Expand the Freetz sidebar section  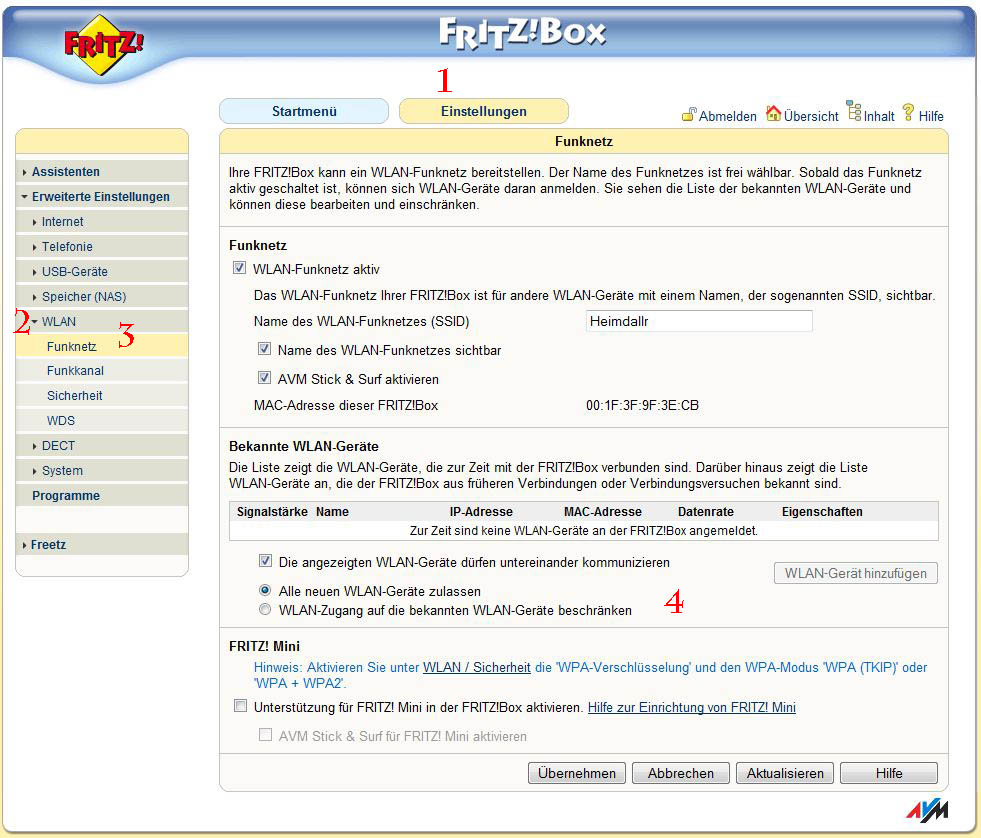click(48, 545)
